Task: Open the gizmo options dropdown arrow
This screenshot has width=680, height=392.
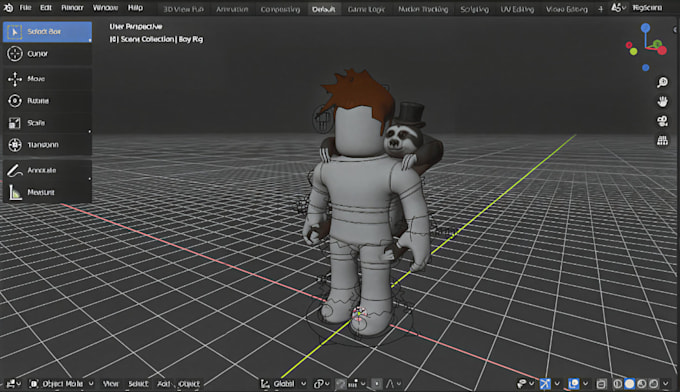Action: coord(557,384)
